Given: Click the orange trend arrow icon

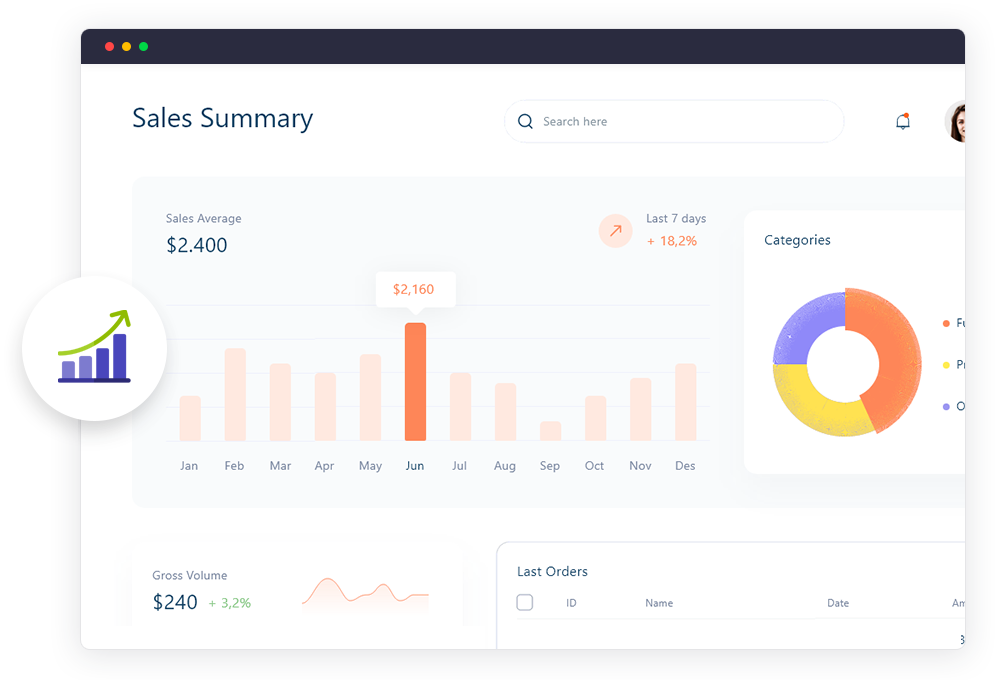Looking at the screenshot, I should [x=615, y=231].
